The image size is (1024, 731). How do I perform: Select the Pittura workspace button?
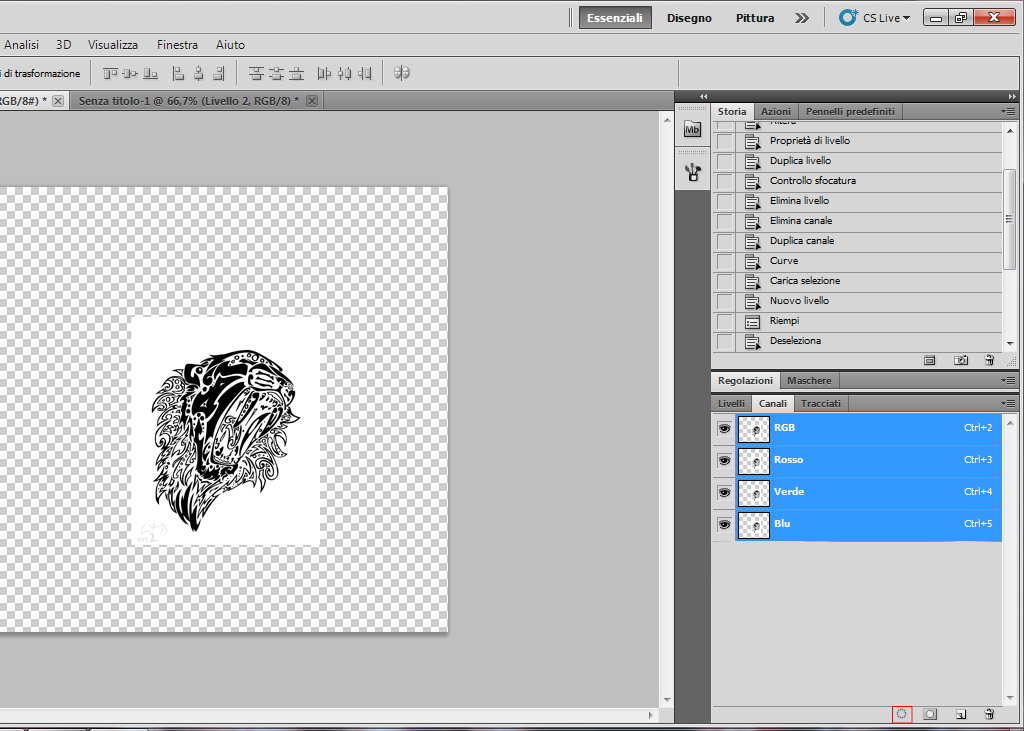click(755, 18)
